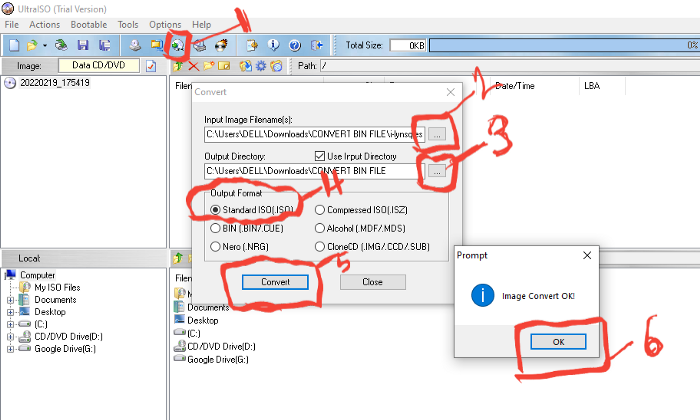
Task: Click the Rename folder icon
Action: pos(224,66)
